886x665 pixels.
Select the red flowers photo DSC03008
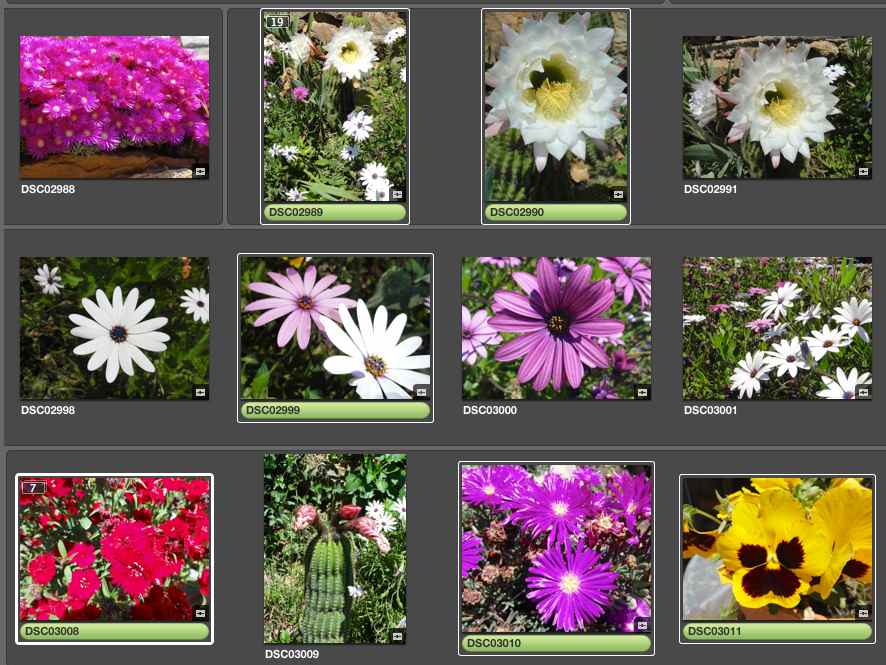pos(114,548)
